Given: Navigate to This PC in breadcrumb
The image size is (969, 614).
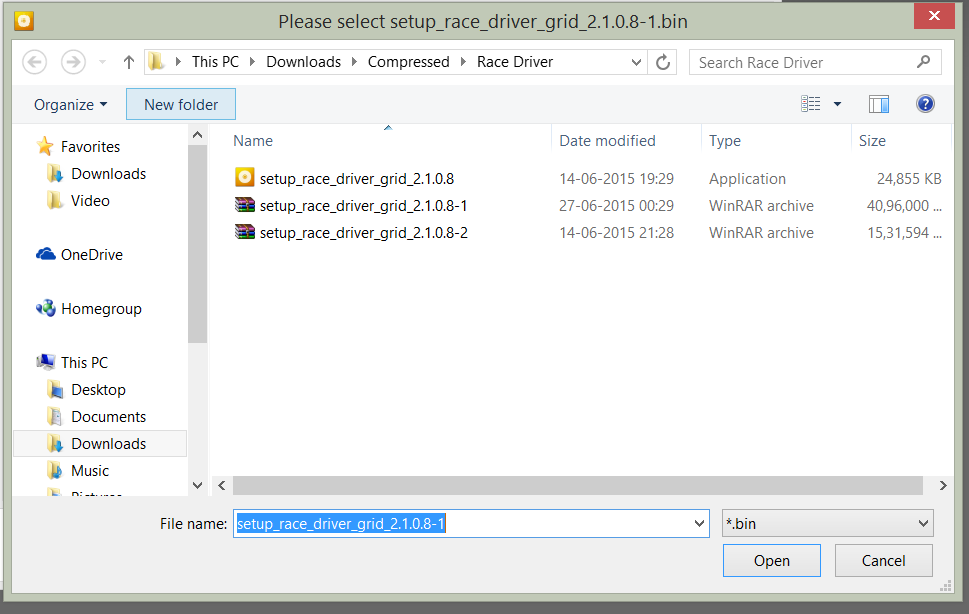Looking at the screenshot, I should coord(215,62).
